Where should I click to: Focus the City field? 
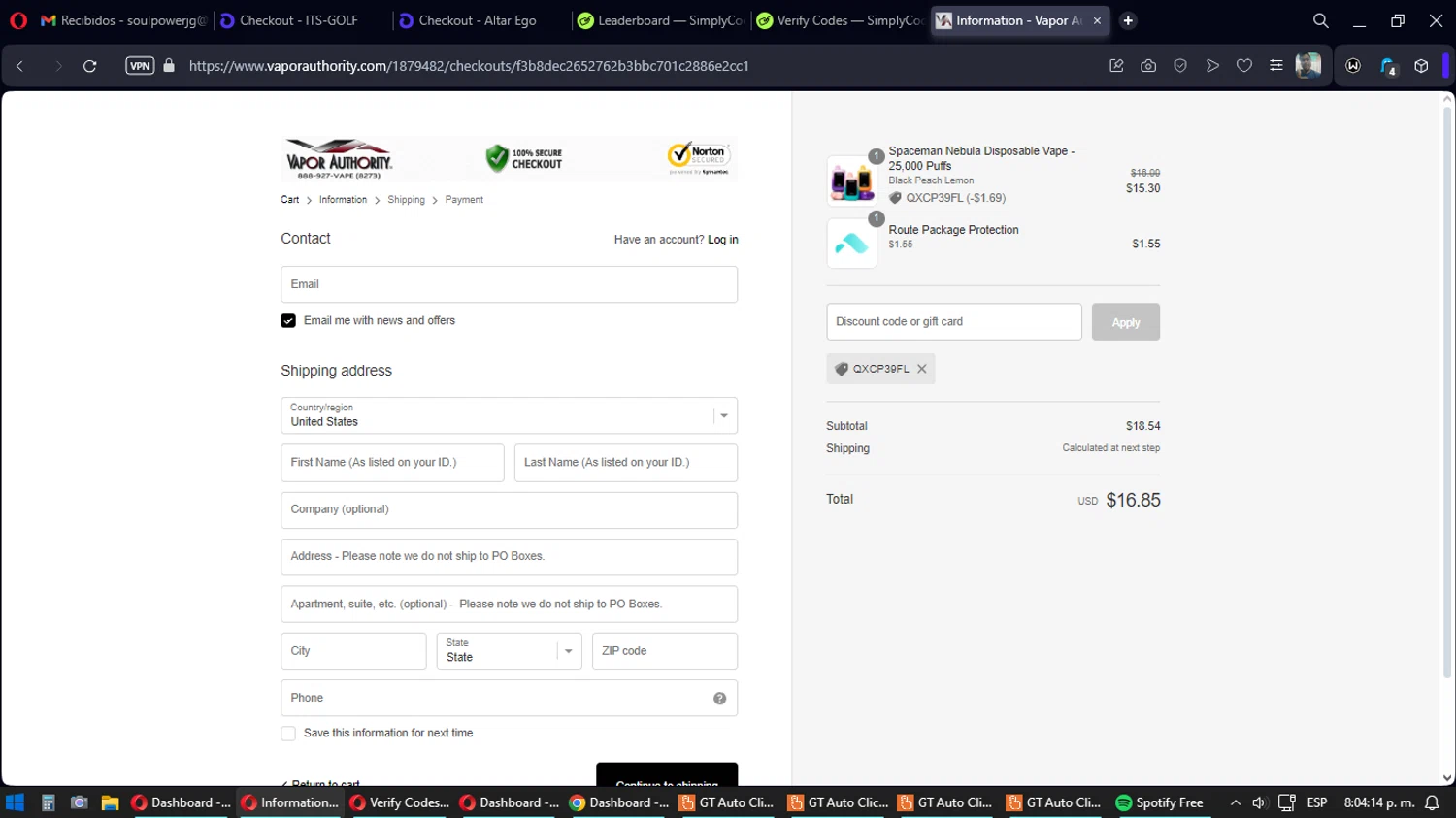(353, 651)
